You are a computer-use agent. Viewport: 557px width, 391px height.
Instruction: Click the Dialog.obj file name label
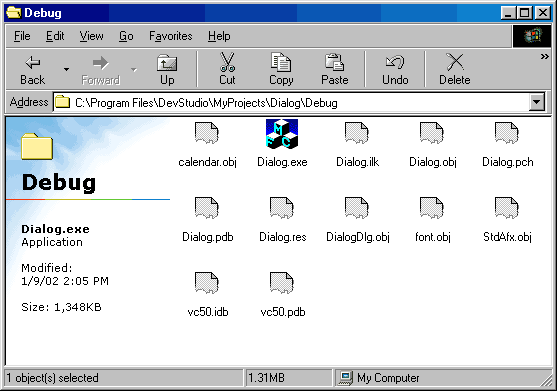click(433, 162)
